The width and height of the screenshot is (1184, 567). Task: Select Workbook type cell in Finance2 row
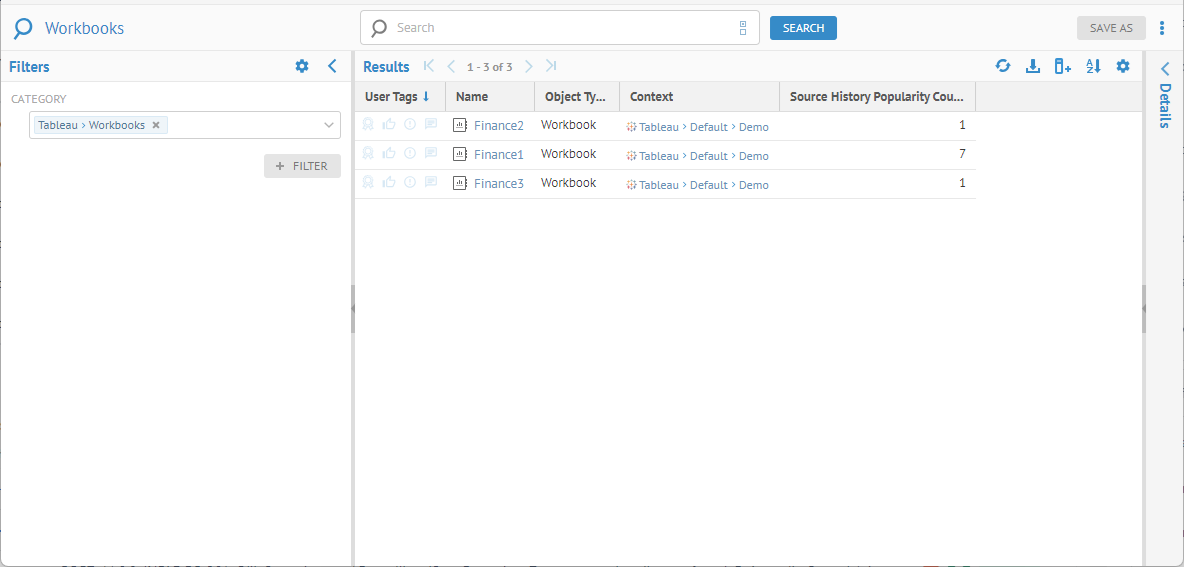[569, 125]
